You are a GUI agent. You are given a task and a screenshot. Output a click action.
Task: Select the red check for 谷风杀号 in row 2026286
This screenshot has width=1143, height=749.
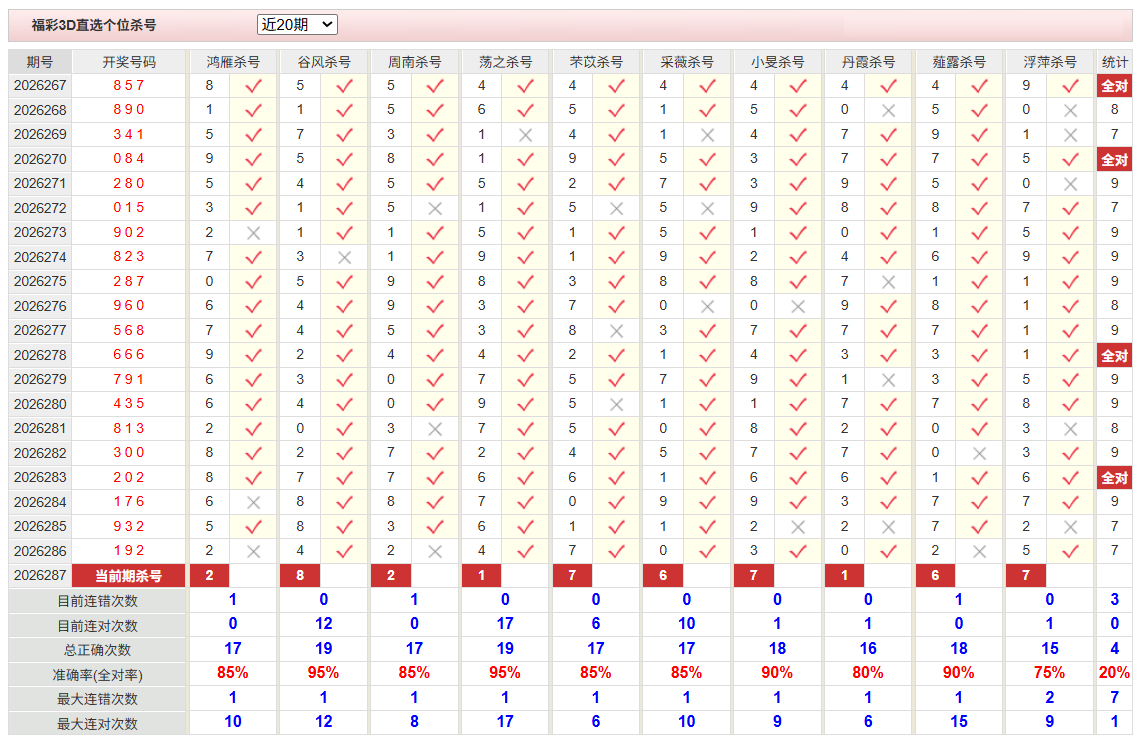click(x=345, y=551)
